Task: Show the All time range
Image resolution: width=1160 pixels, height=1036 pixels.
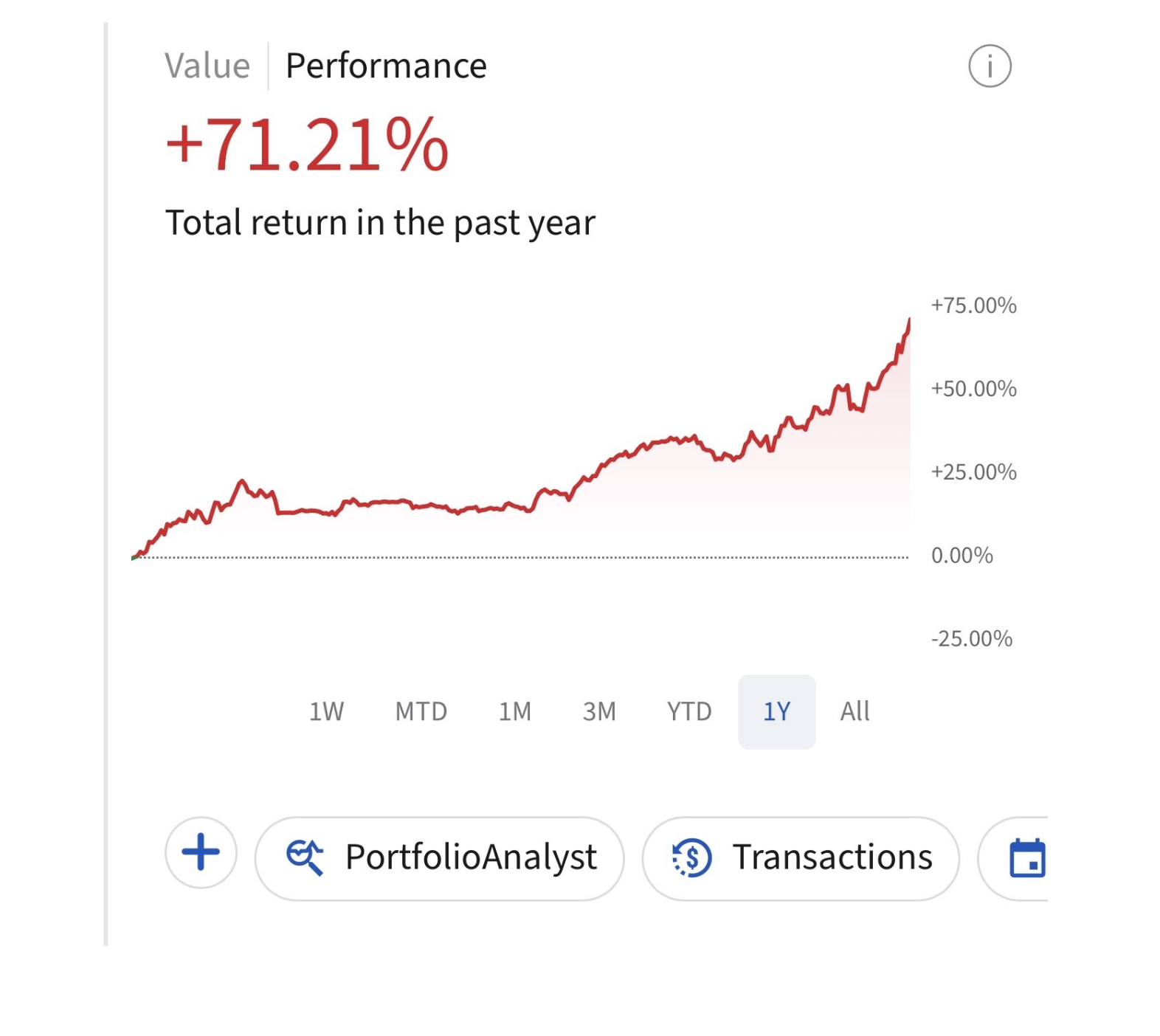Action: [855, 711]
